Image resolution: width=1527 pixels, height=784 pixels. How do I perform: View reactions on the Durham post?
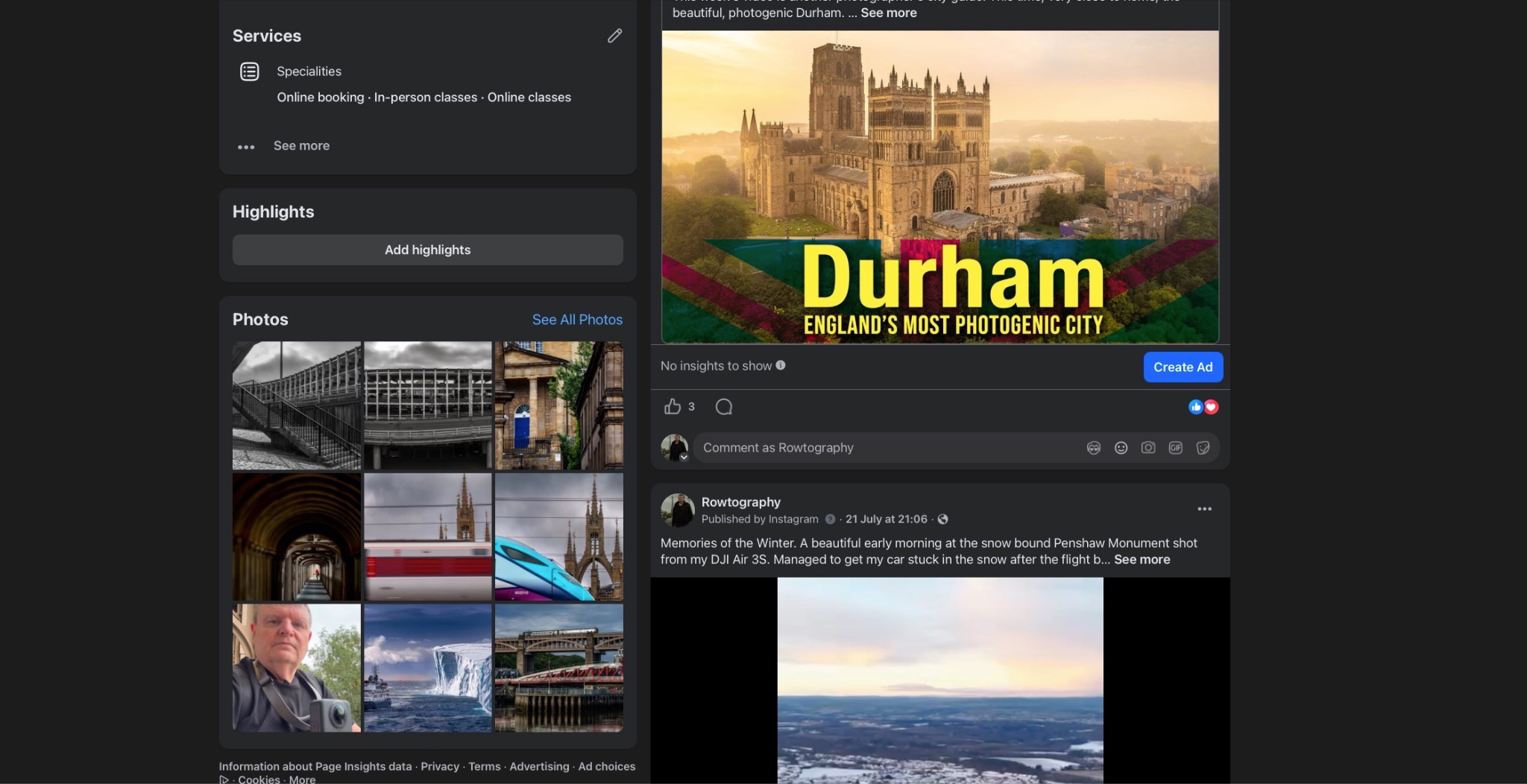(x=1203, y=407)
